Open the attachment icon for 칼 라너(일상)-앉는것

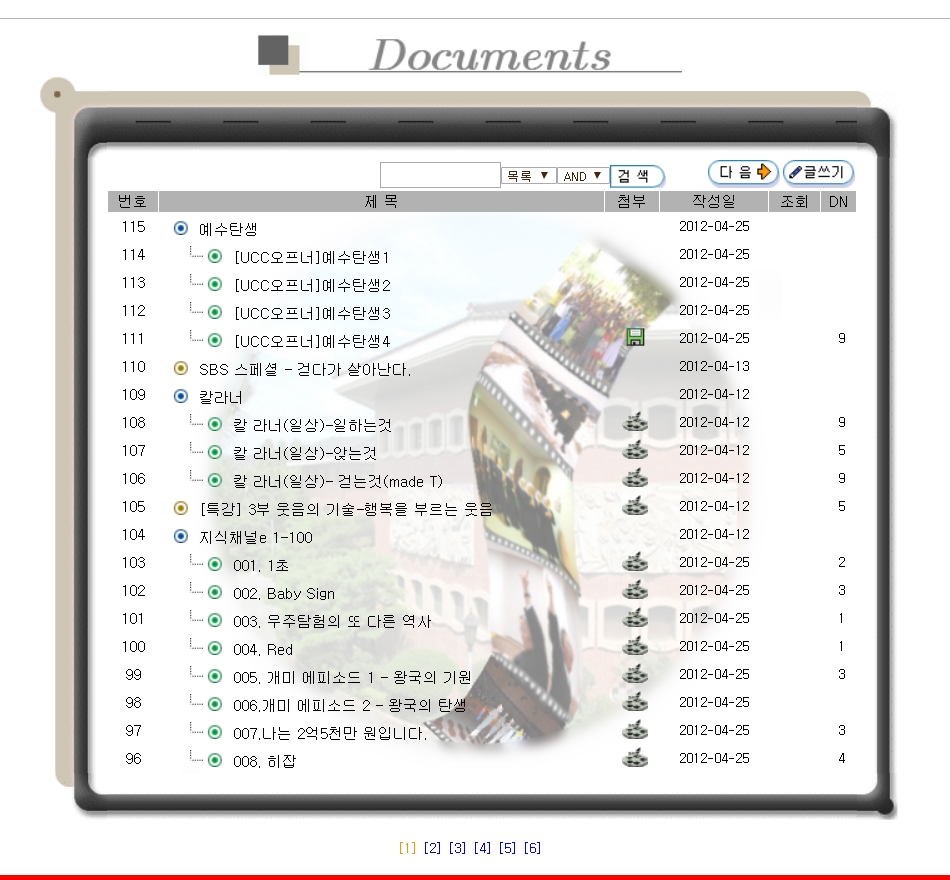tap(635, 449)
